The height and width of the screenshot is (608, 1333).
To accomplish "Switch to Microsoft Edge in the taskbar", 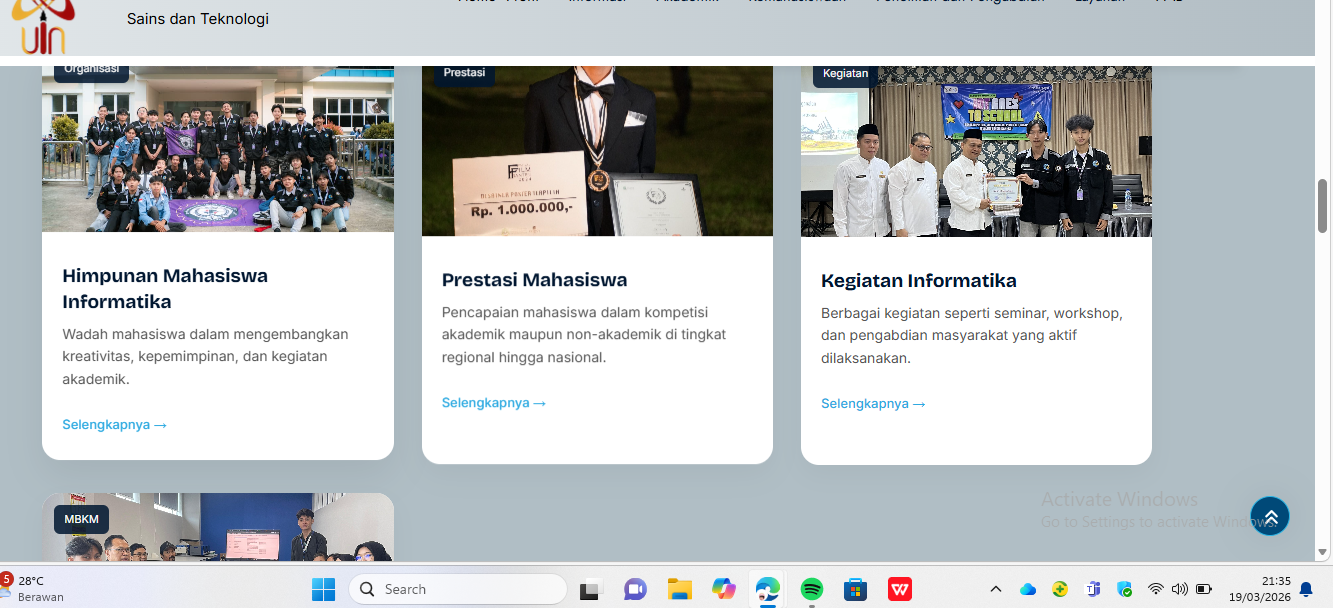I will point(768,589).
